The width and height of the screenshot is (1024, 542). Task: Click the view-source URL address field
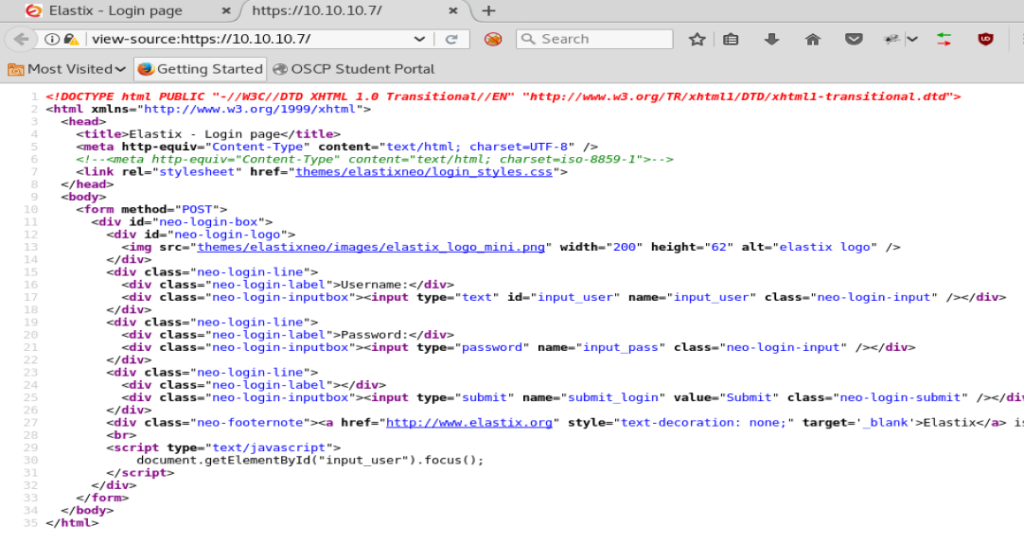tap(248, 39)
